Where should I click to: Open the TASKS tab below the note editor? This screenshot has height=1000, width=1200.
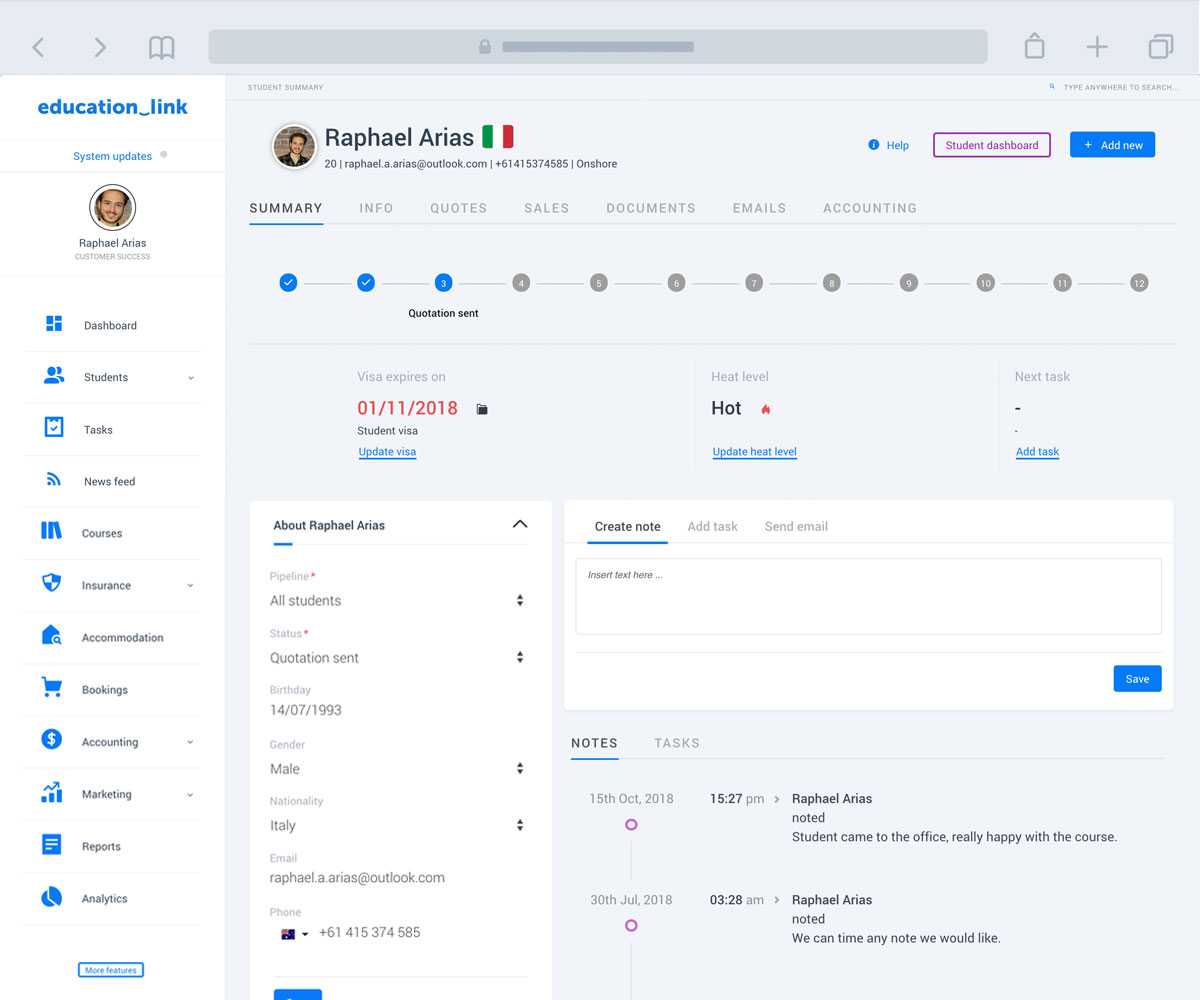(677, 743)
